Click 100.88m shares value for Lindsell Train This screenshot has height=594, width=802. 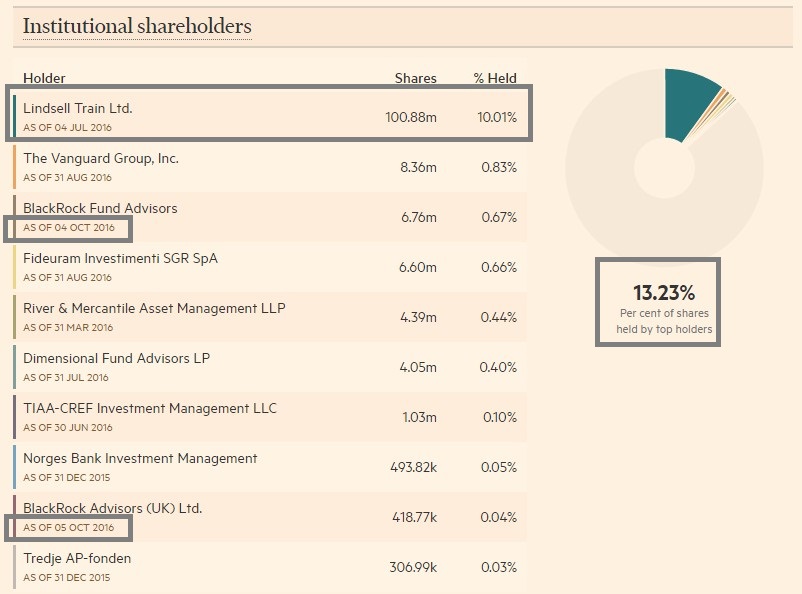(410, 117)
